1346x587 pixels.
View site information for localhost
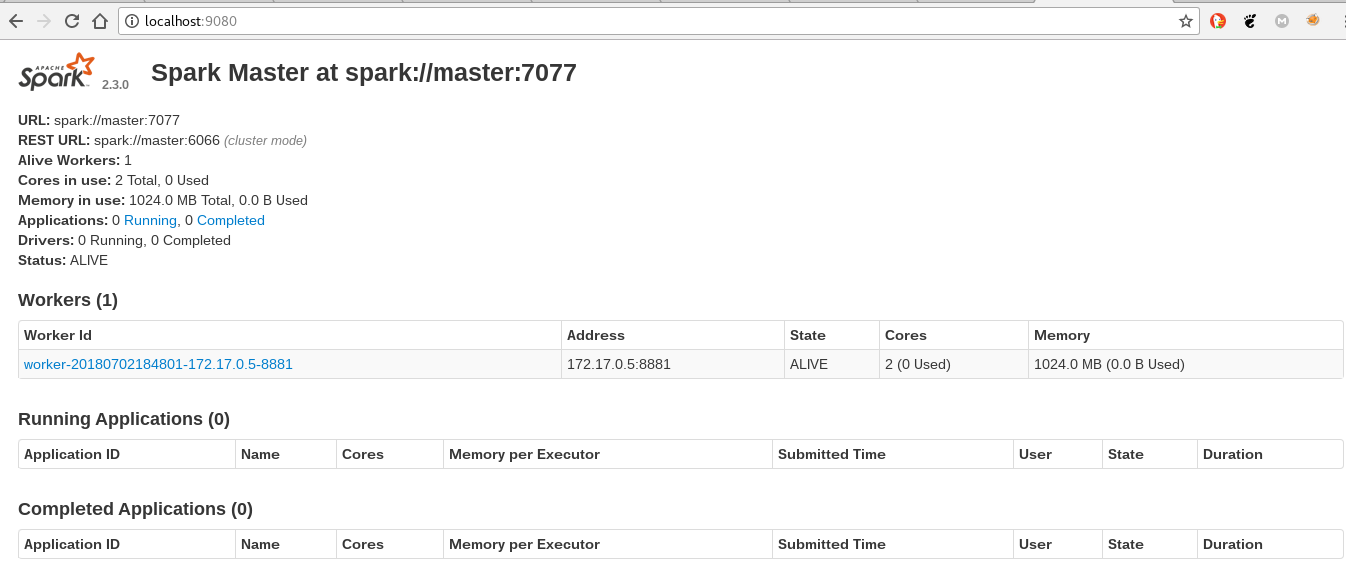133,21
